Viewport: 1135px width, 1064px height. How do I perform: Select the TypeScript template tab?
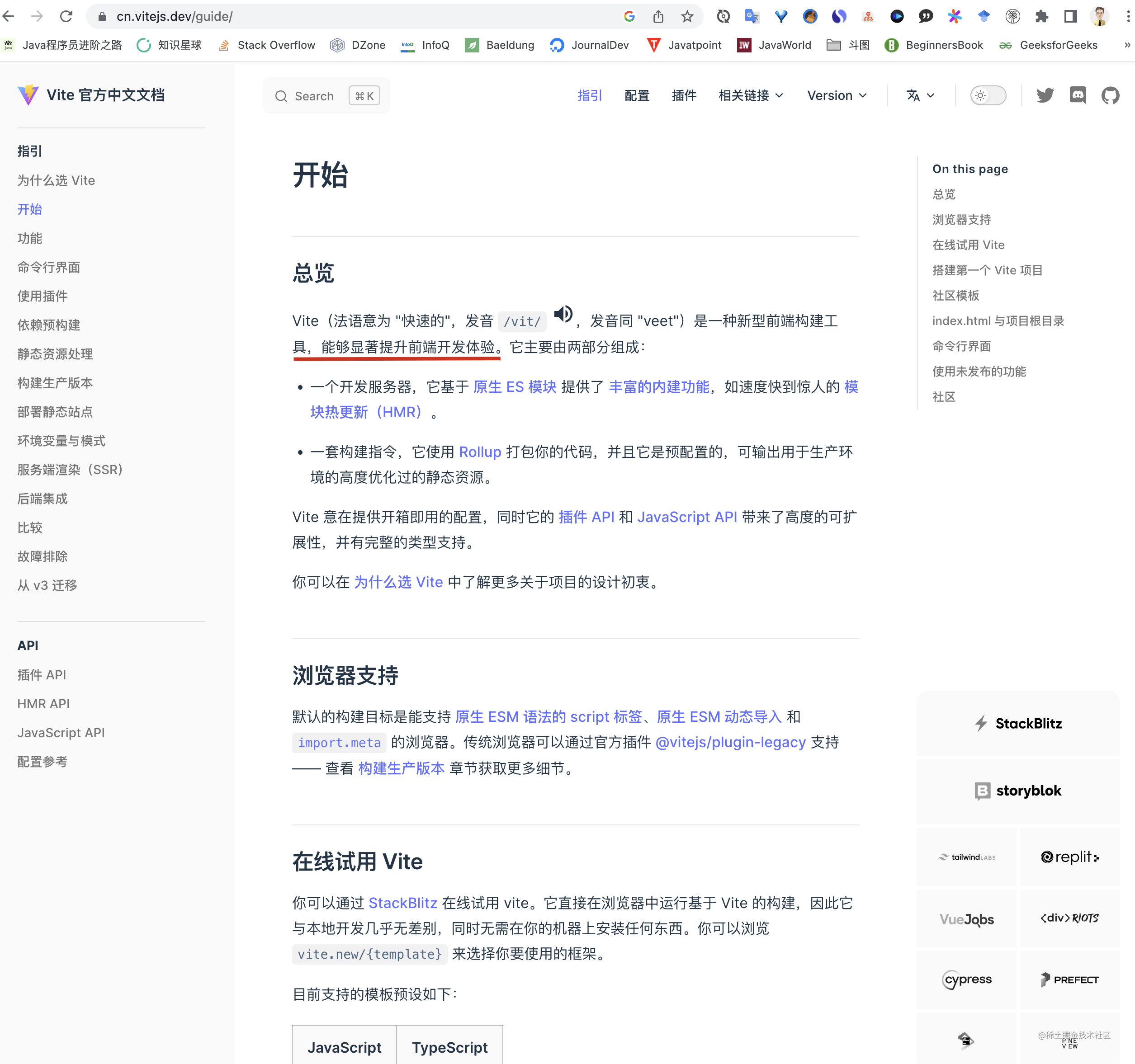449,1047
